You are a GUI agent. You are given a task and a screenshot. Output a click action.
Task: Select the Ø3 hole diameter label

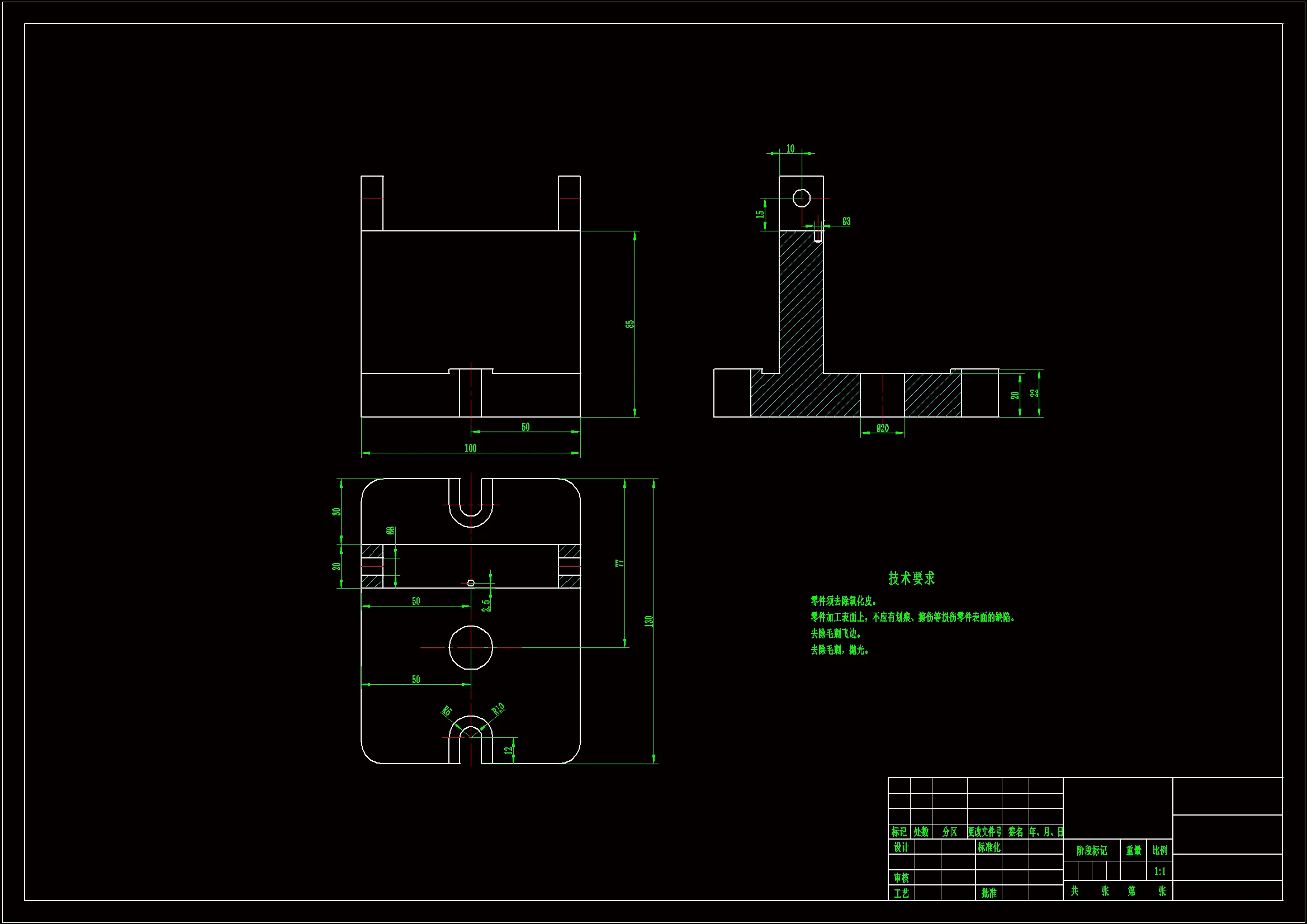[846, 221]
